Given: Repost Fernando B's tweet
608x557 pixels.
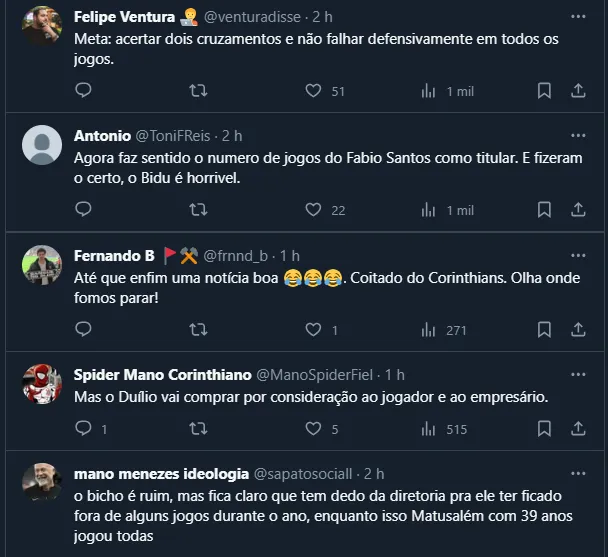Looking at the screenshot, I should click(x=198, y=330).
